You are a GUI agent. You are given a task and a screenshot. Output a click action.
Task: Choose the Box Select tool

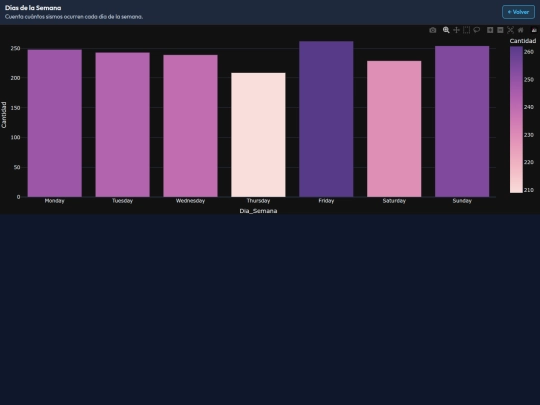tap(466, 30)
